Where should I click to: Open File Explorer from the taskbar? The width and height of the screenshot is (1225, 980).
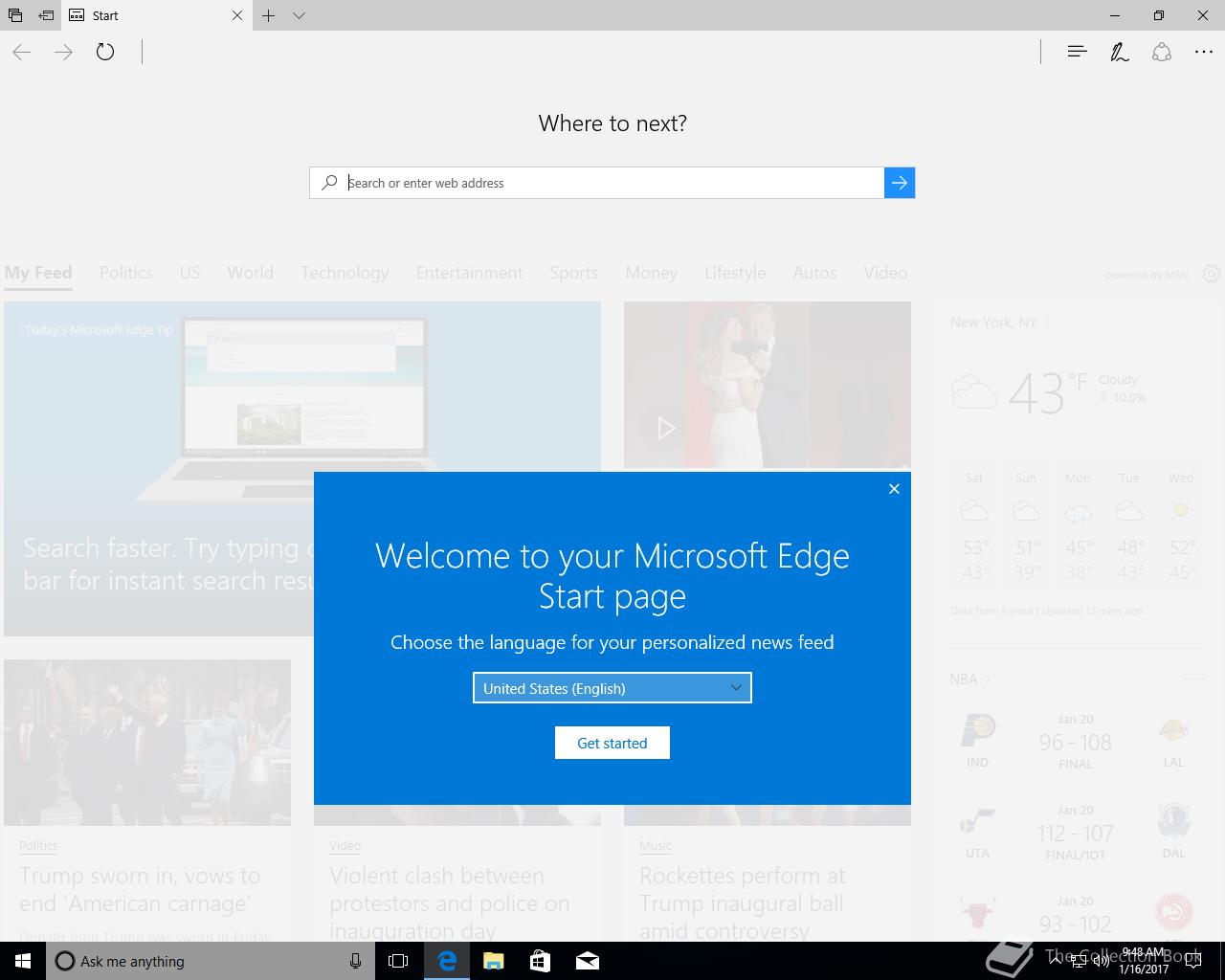[x=494, y=961]
